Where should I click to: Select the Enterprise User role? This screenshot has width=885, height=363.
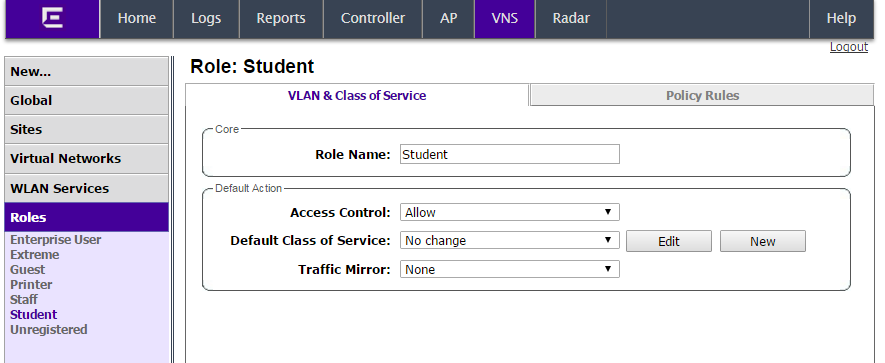point(55,239)
